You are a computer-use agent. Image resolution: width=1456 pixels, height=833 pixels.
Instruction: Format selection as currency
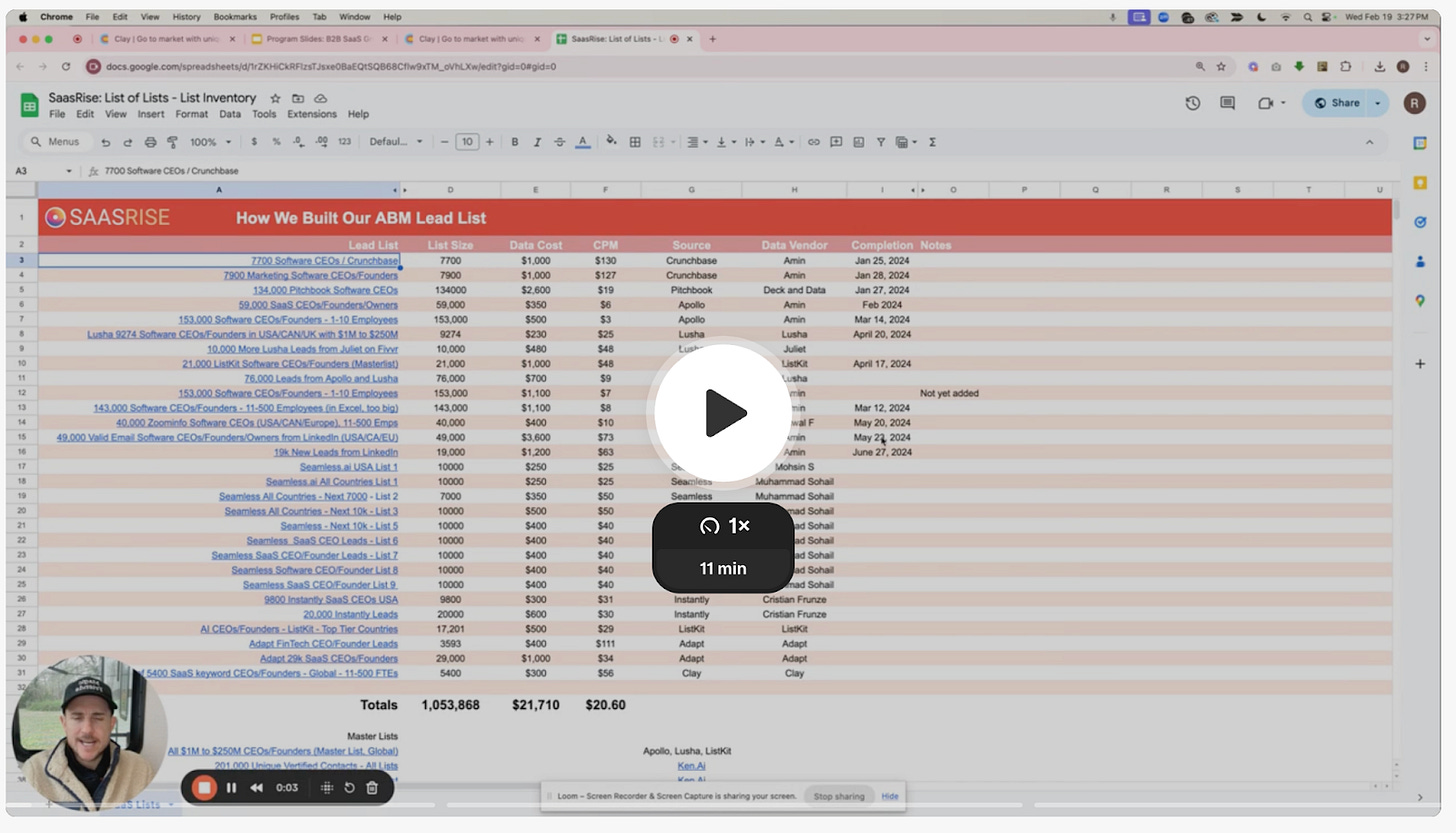point(254,142)
